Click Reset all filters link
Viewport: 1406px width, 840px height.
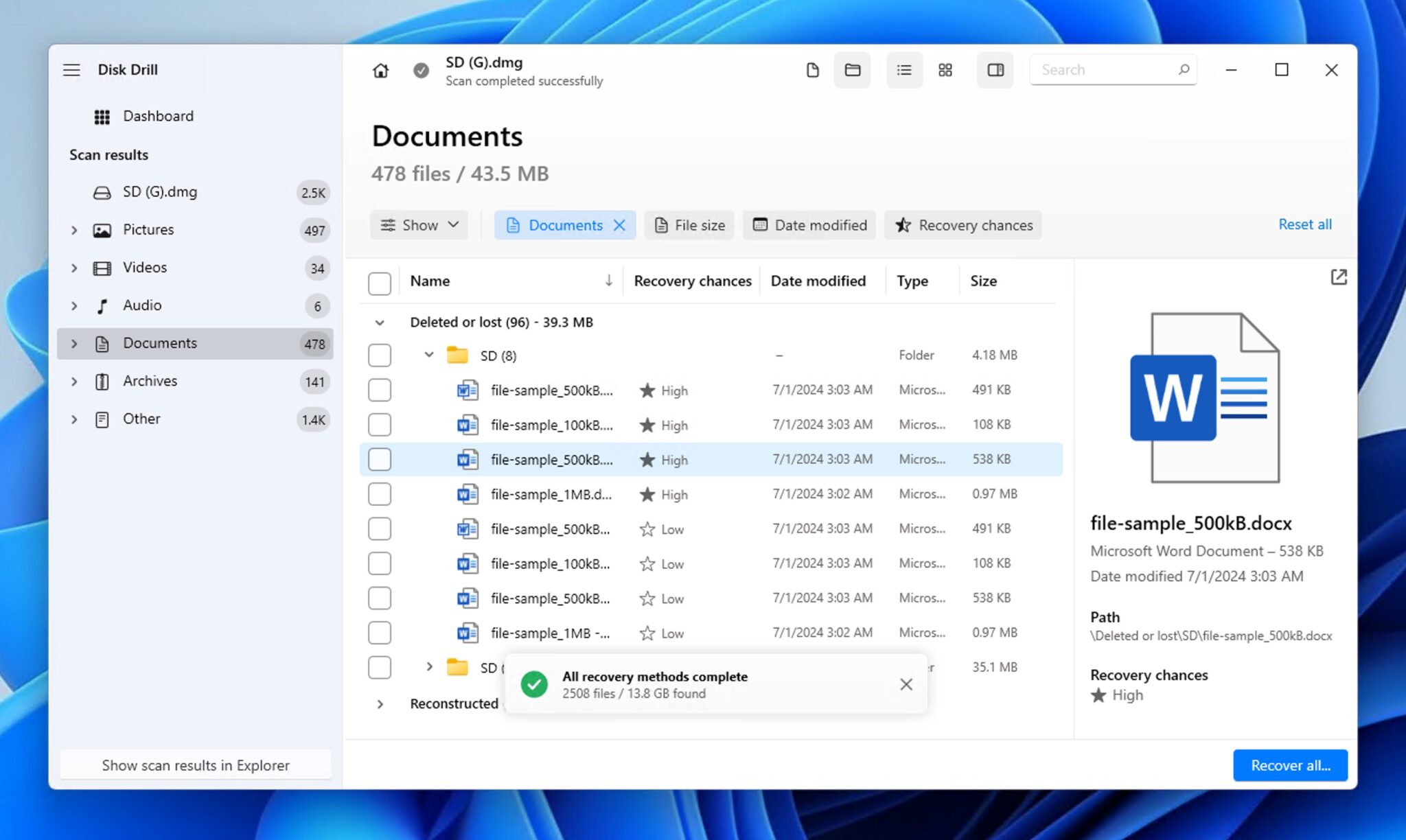click(x=1304, y=224)
